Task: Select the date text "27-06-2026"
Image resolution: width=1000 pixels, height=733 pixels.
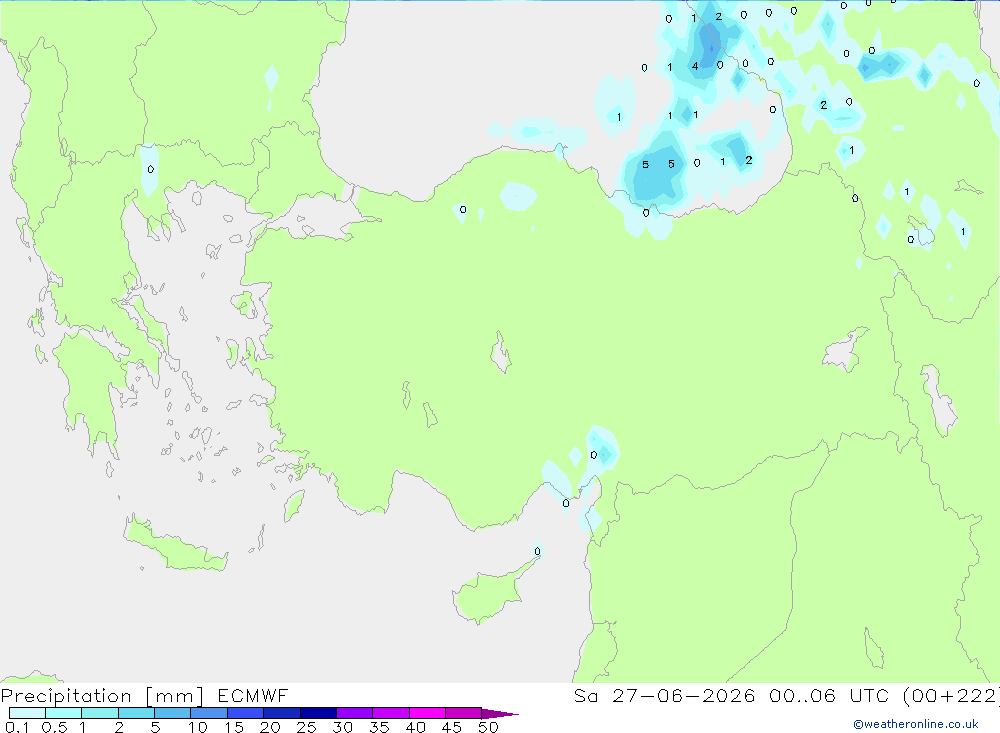Action: pos(684,695)
